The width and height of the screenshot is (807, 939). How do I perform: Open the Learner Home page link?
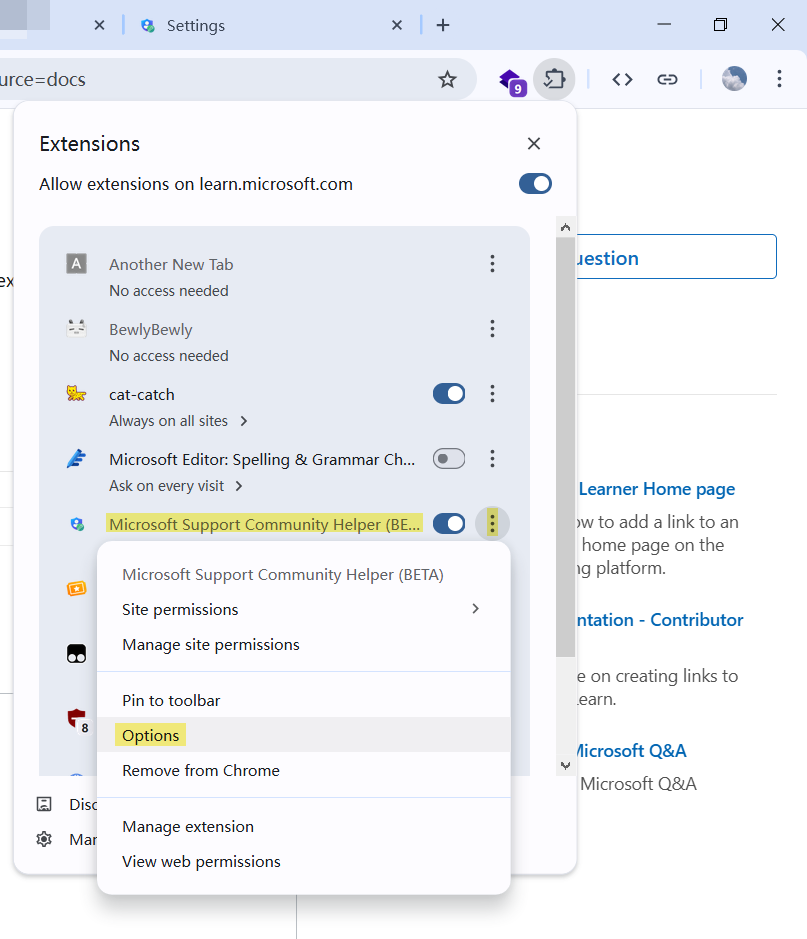657,489
